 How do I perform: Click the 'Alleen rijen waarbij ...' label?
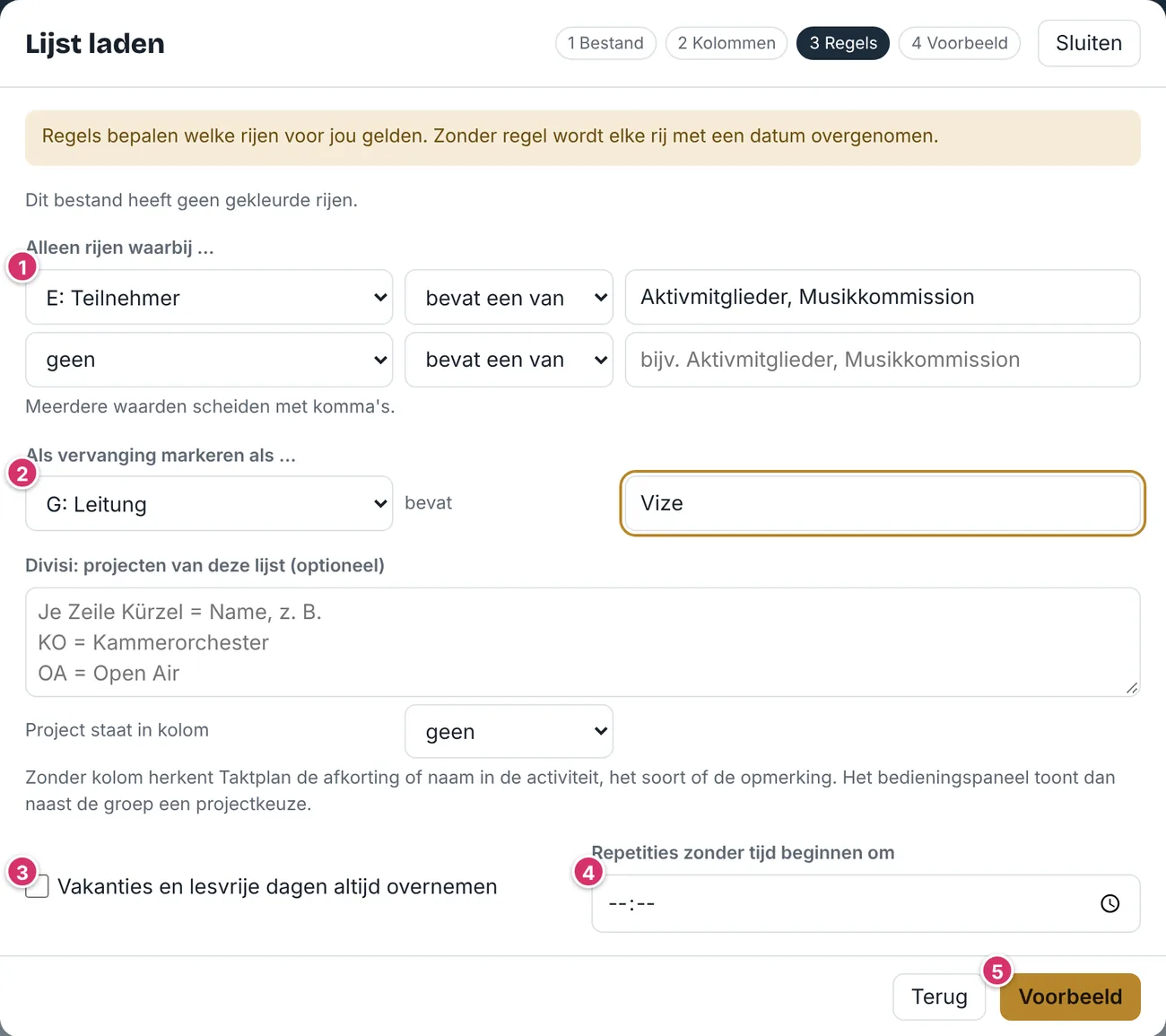(x=119, y=248)
